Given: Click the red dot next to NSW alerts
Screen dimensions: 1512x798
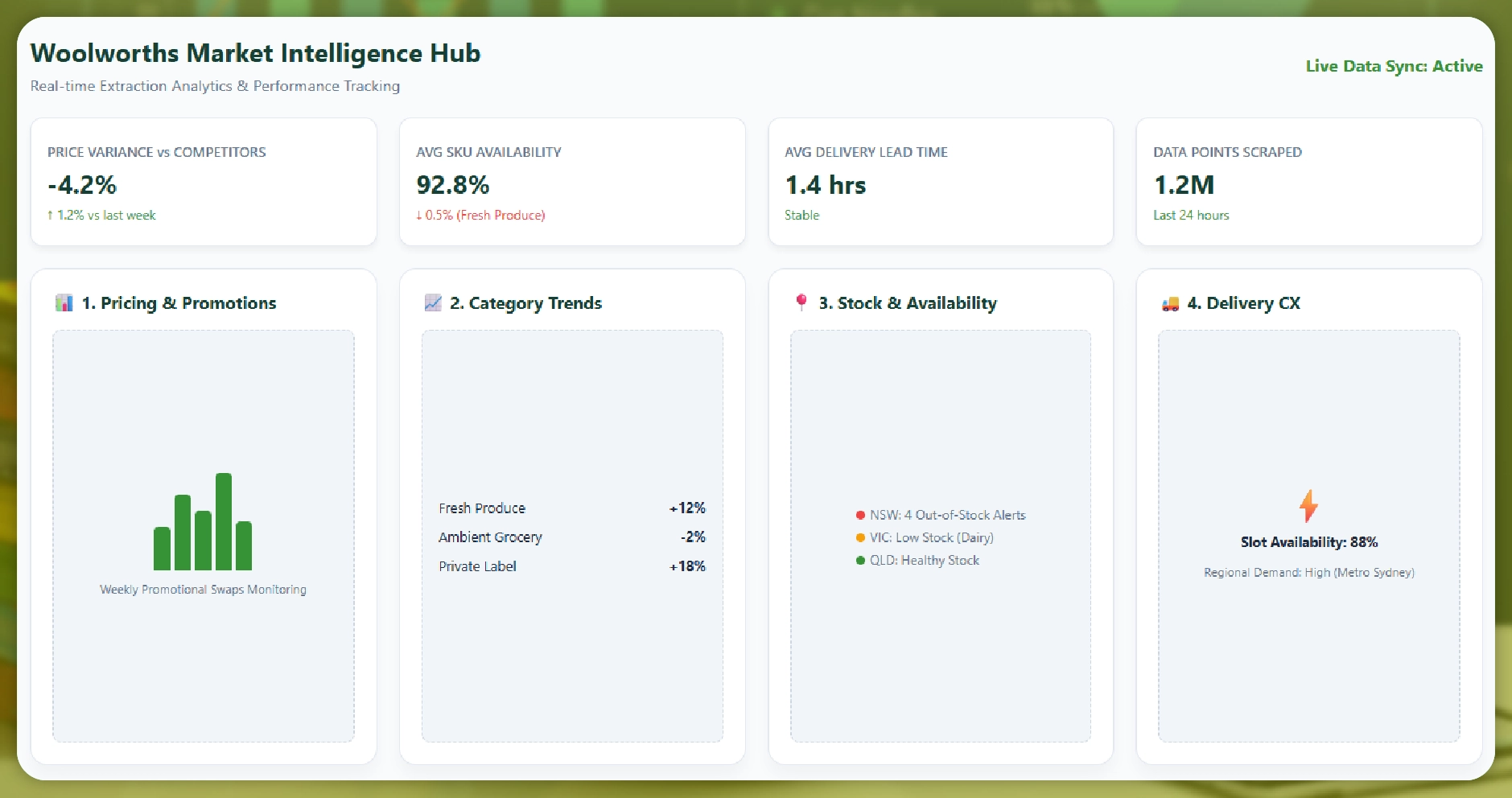Looking at the screenshot, I should pyautogui.click(x=860, y=516).
